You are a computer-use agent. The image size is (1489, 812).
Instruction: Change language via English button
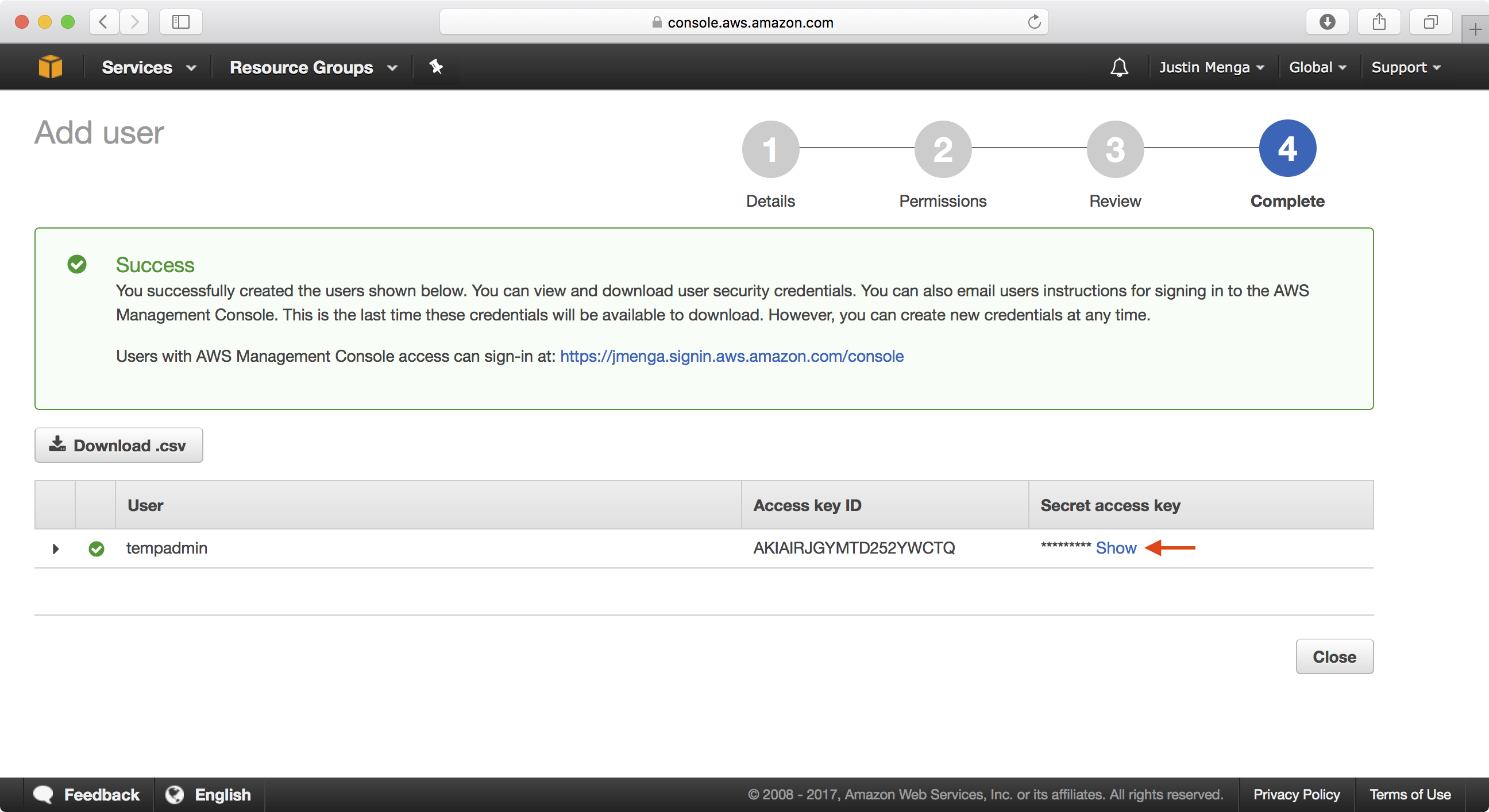coord(209,795)
